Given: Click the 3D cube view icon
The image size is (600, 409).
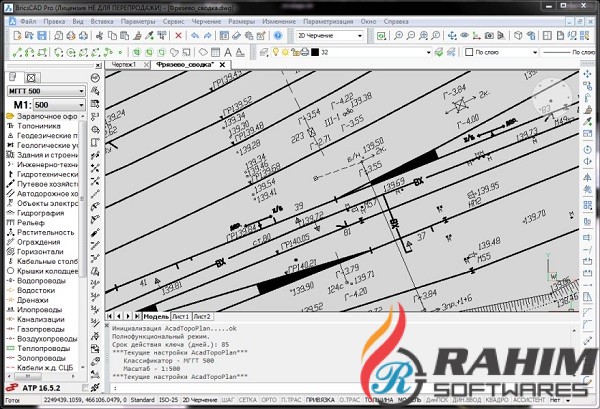Looking at the screenshot, I should (x=518, y=36).
